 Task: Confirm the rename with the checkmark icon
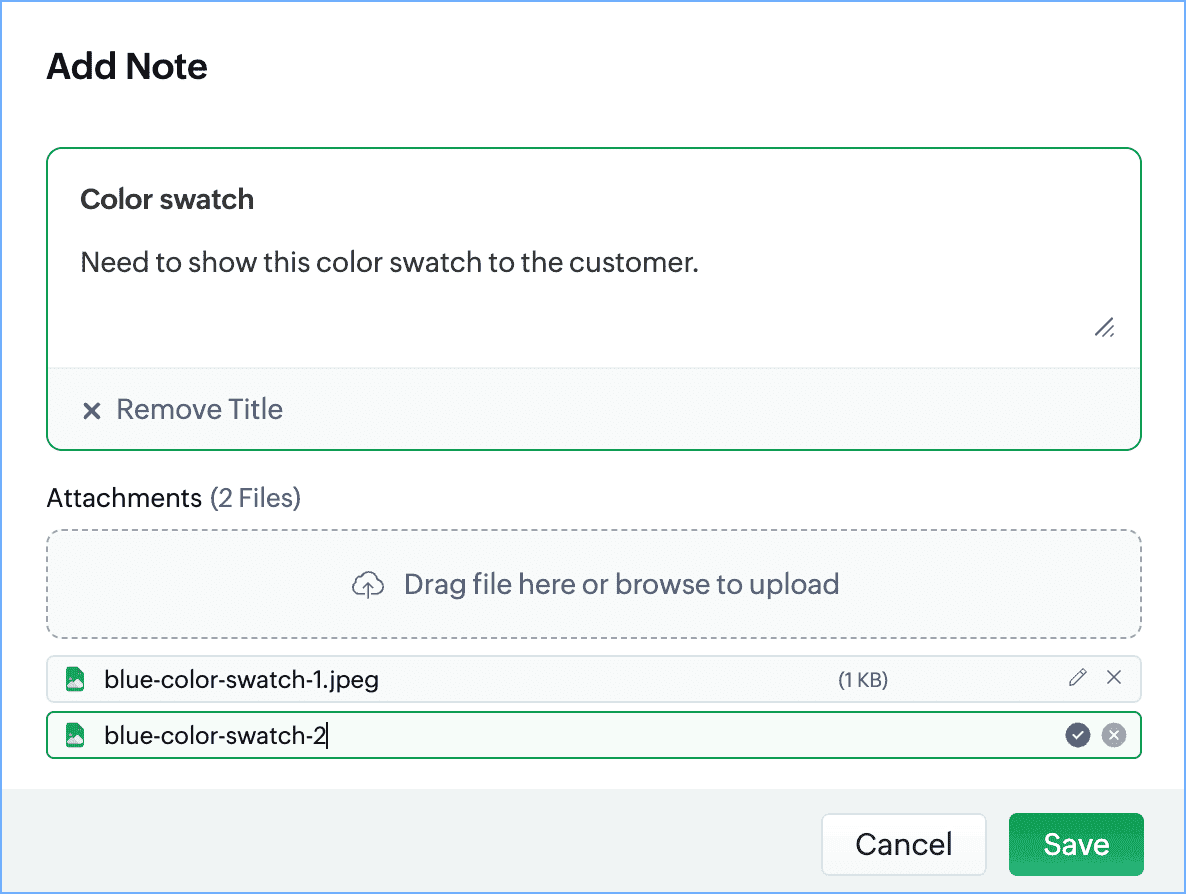pos(1077,736)
